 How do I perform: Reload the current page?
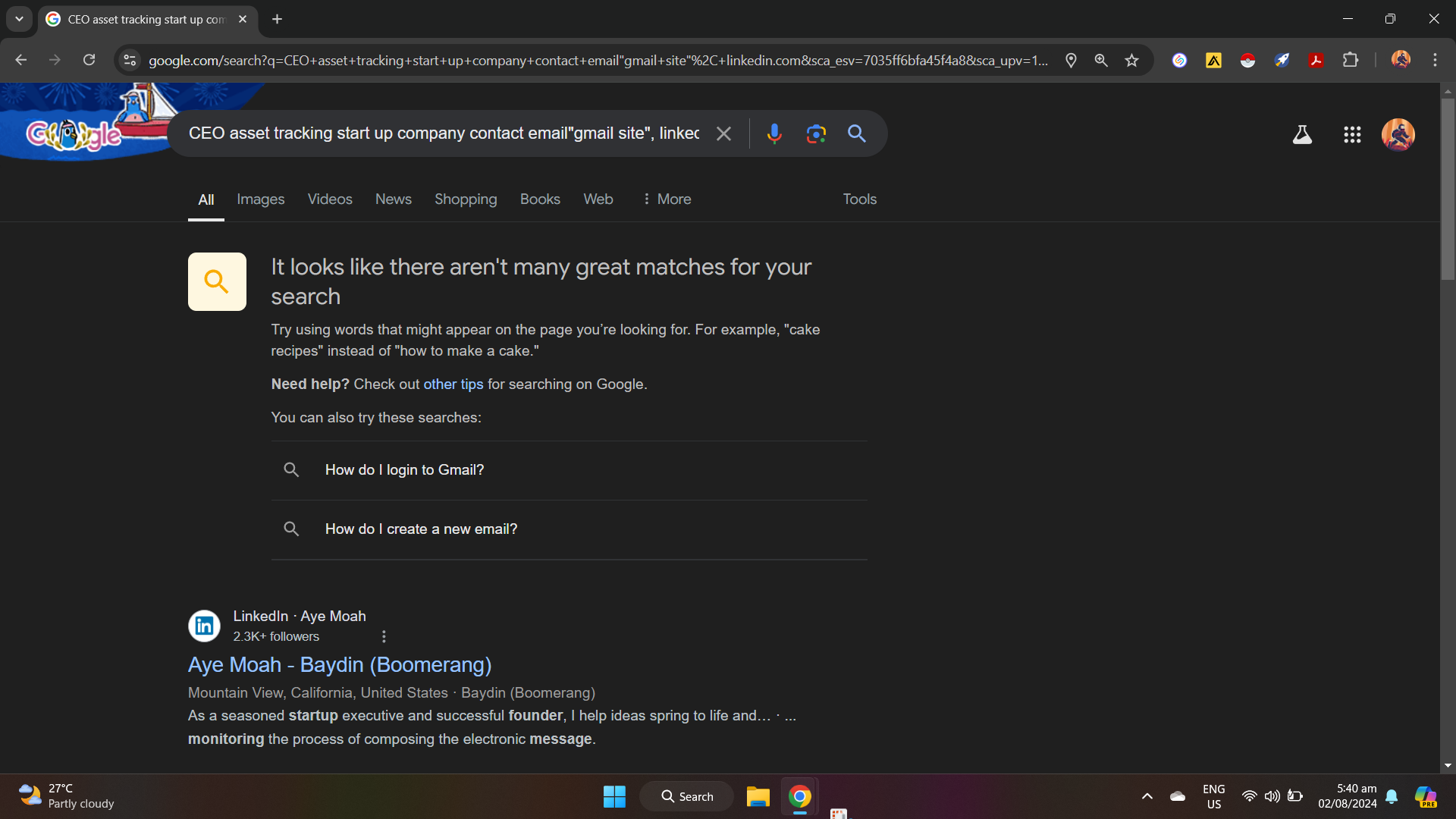[89, 61]
